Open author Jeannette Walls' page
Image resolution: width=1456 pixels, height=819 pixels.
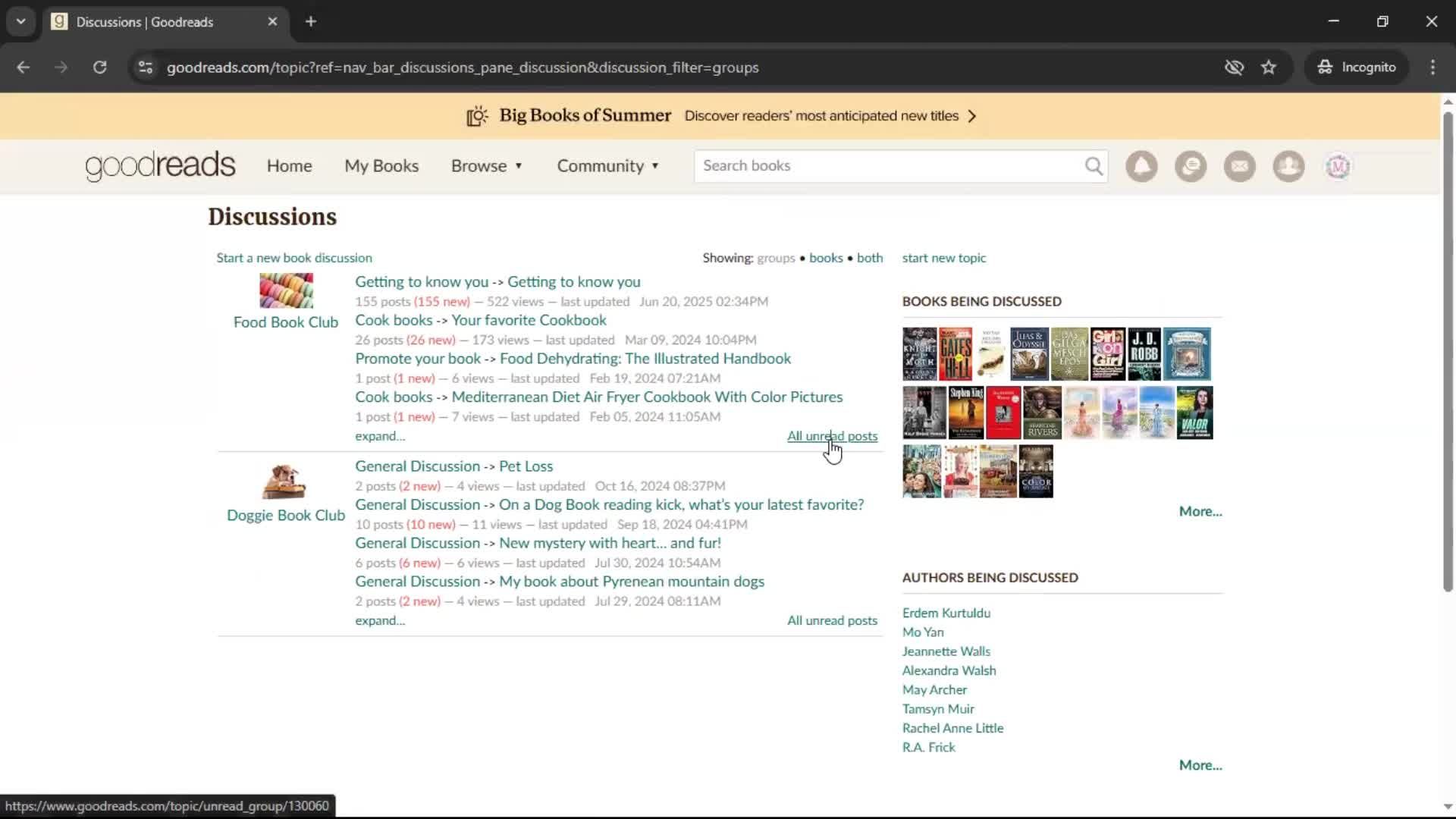[946, 652]
